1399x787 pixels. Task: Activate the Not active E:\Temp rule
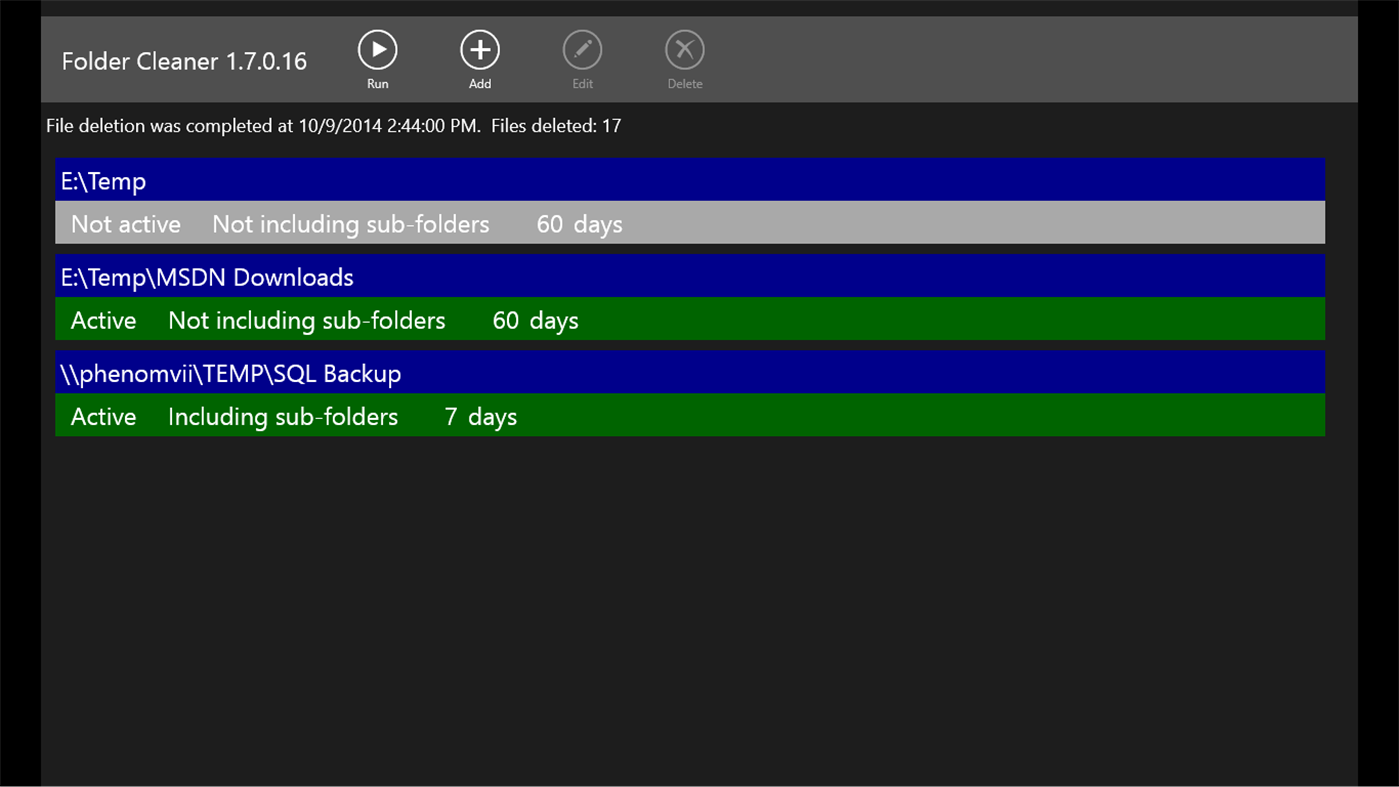click(125, 224)
